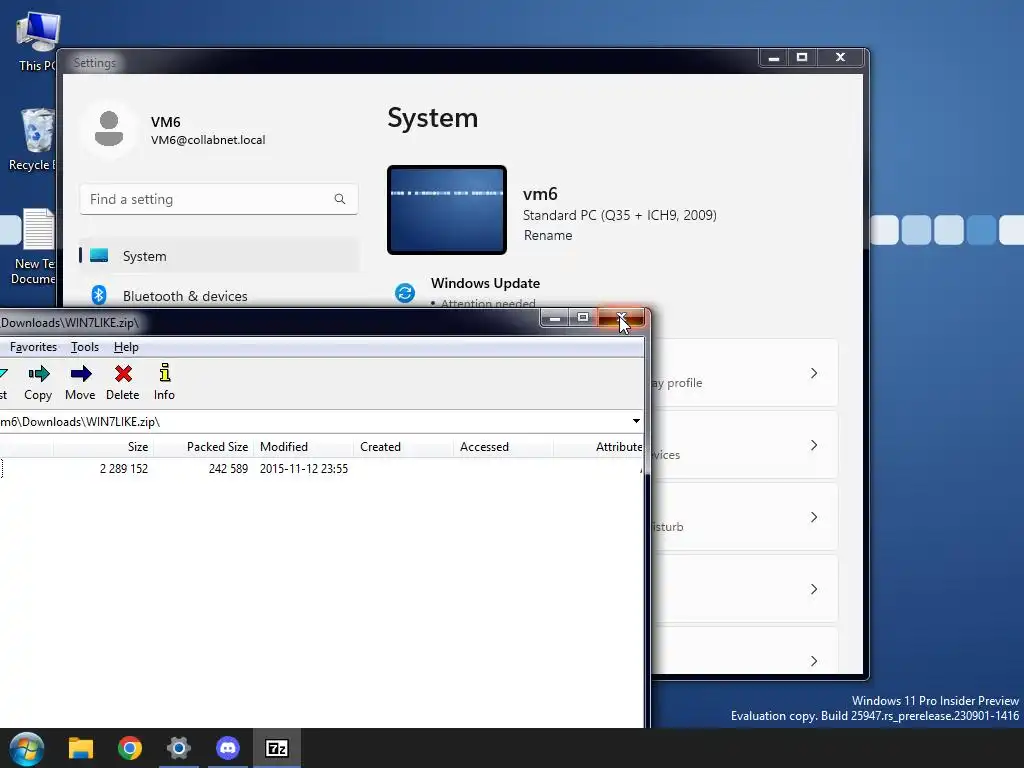Open the Info toolbar icon in 7-Zip
Screen dimensions: 1024x768
[x=165, y=373]
